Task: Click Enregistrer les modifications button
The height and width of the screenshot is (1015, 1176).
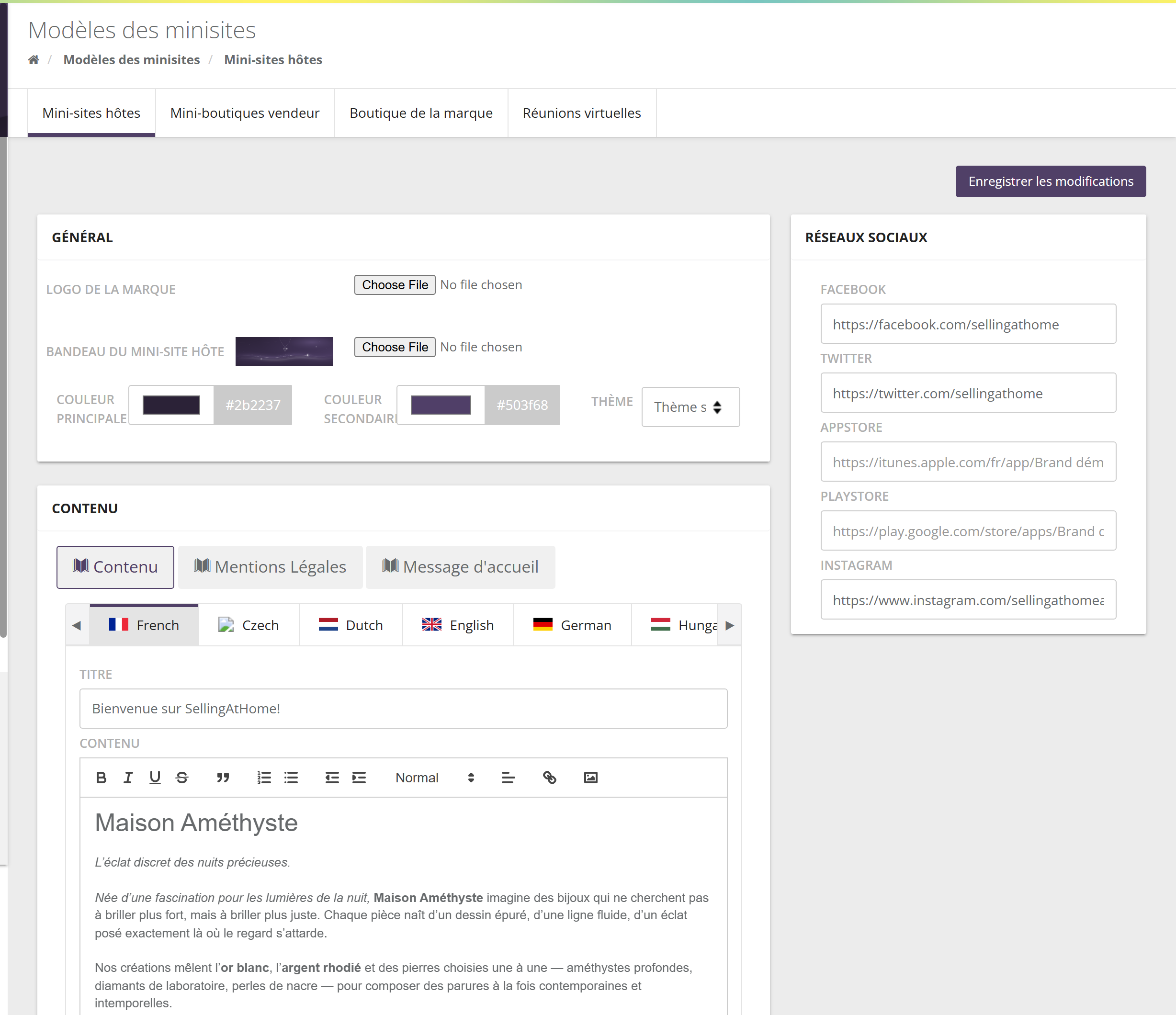Action: click(1051, 181)
